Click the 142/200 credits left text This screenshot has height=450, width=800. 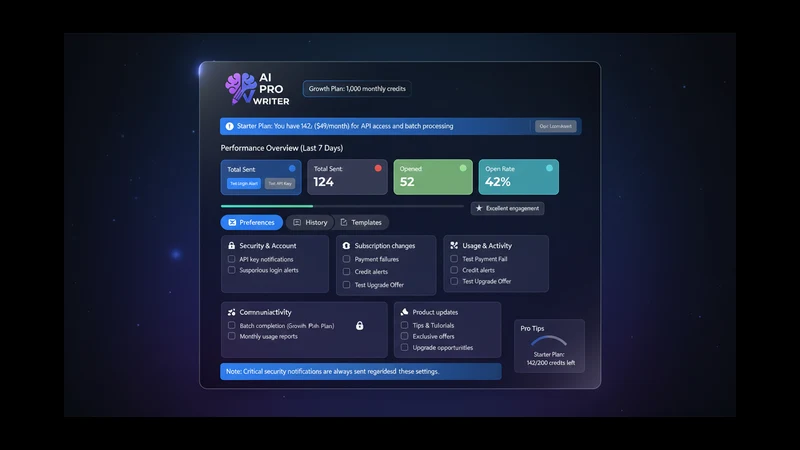click(551, 363)
